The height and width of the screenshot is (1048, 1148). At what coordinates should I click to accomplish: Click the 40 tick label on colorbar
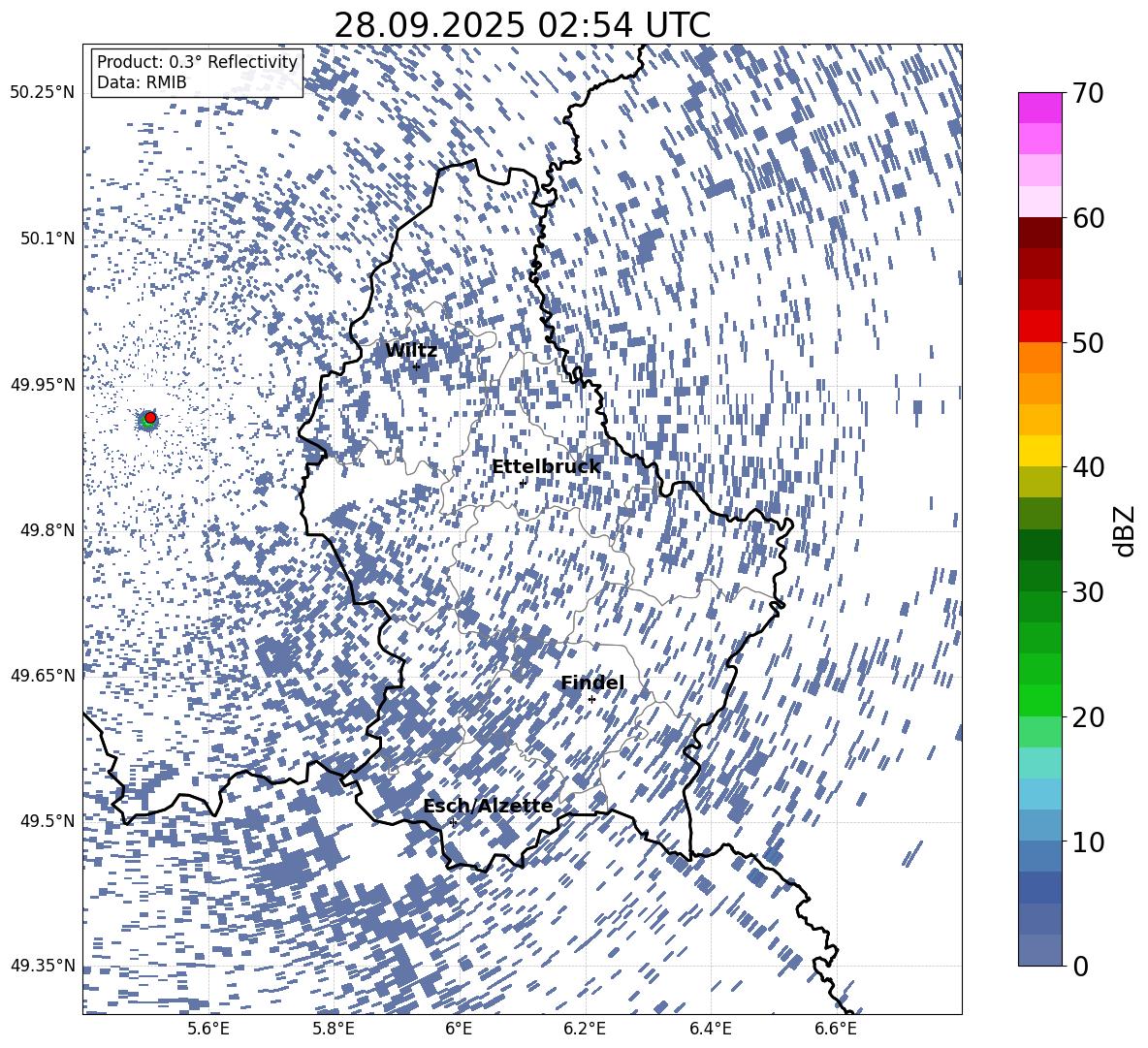pos(1088,467)
